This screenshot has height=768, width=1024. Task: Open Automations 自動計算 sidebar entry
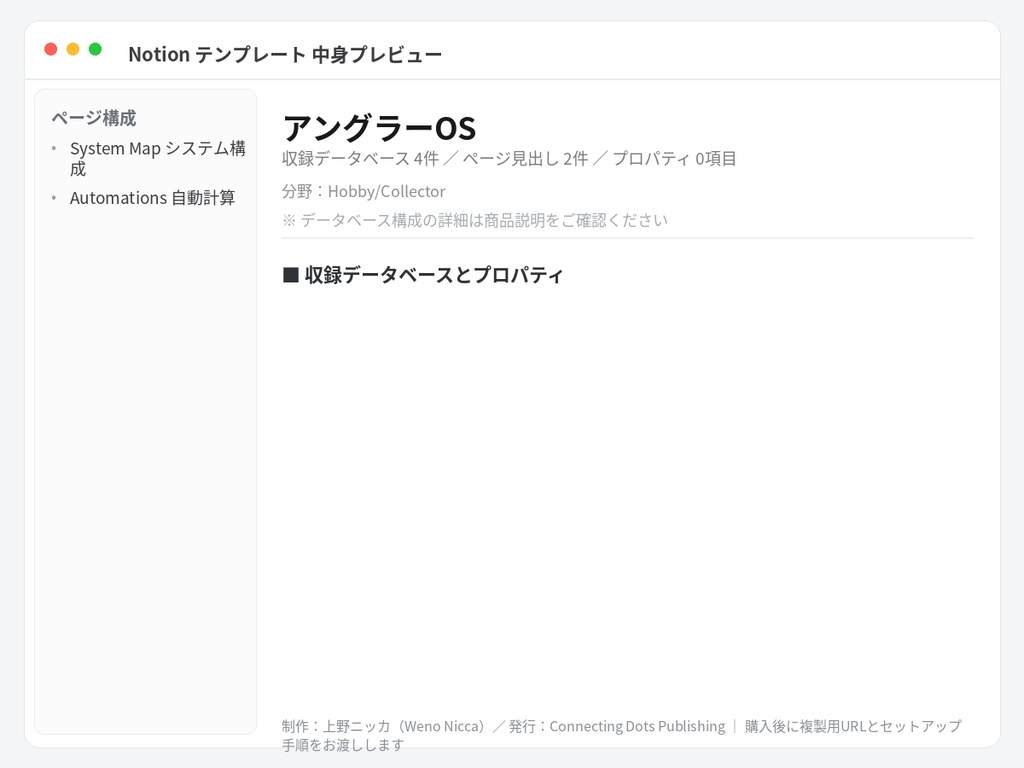[x=152, y=198]
